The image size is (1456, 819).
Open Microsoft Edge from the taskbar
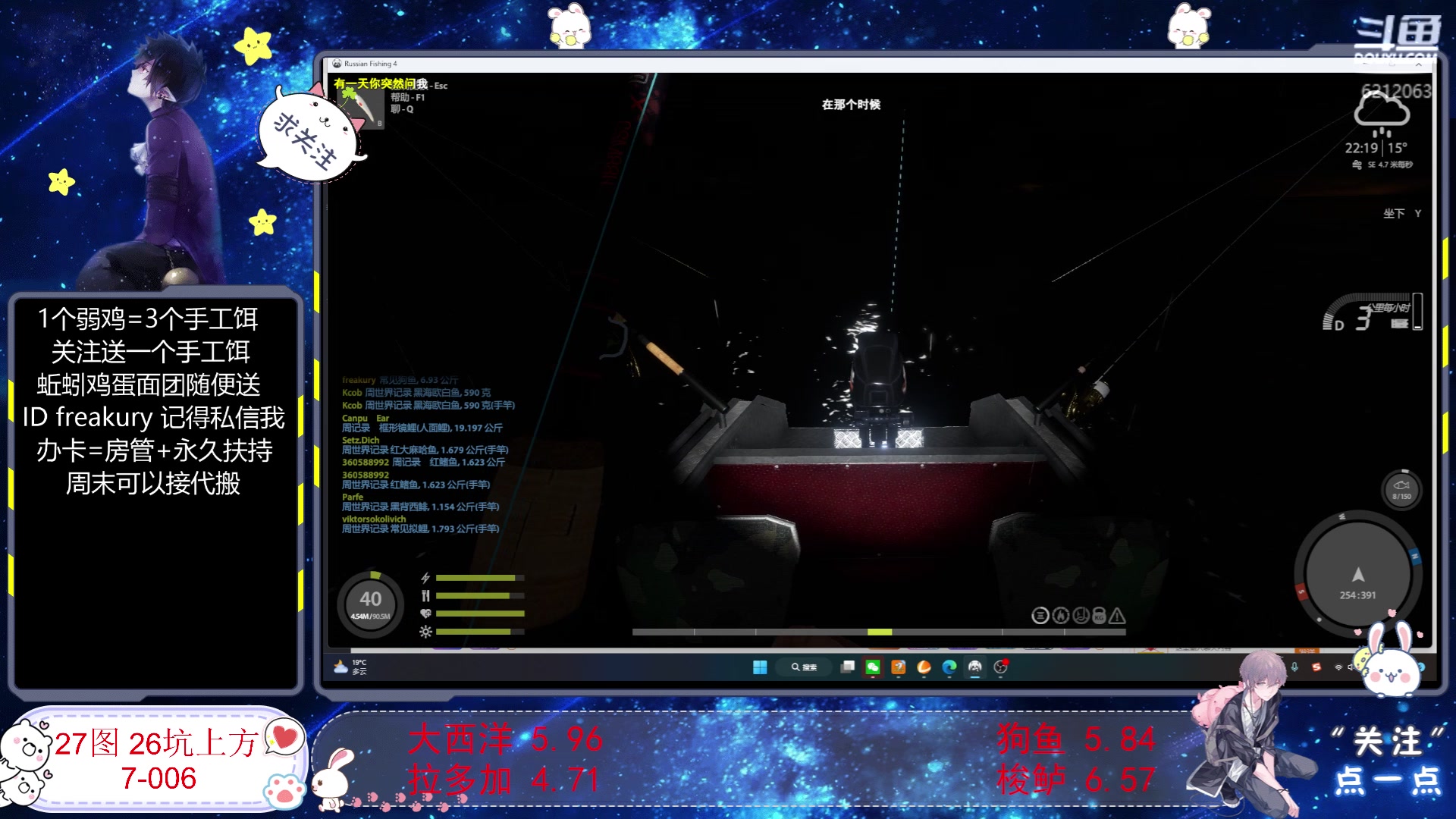[949, 667]
